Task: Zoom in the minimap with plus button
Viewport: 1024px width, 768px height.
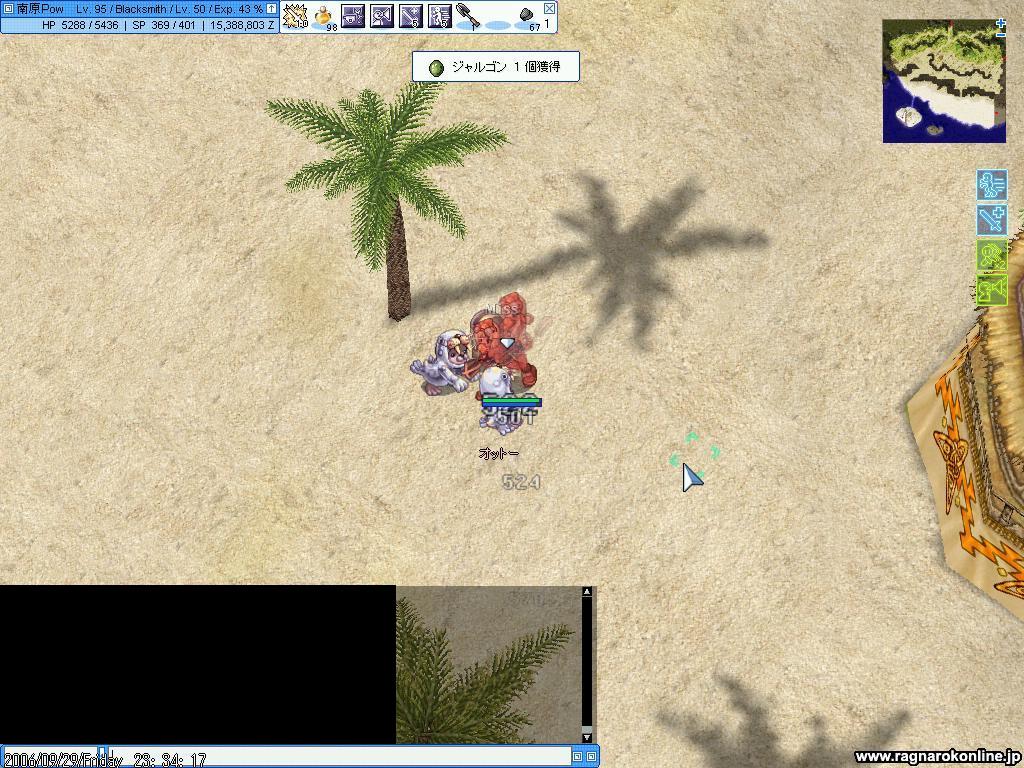Action: pyautogui.click(x=1001, y=24)
